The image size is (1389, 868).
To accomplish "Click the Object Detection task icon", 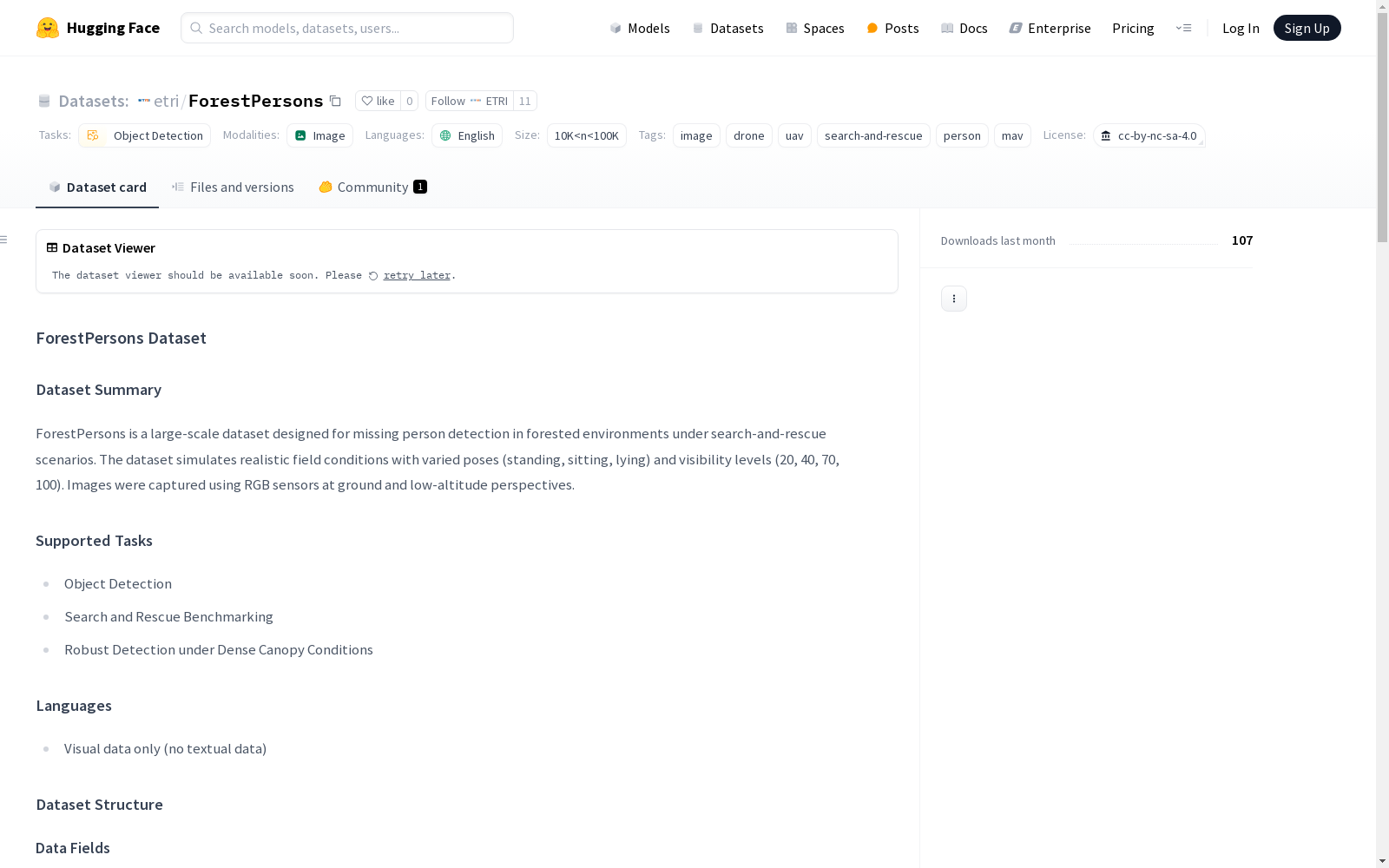I will pyautogui.click(x=93, y=135).
